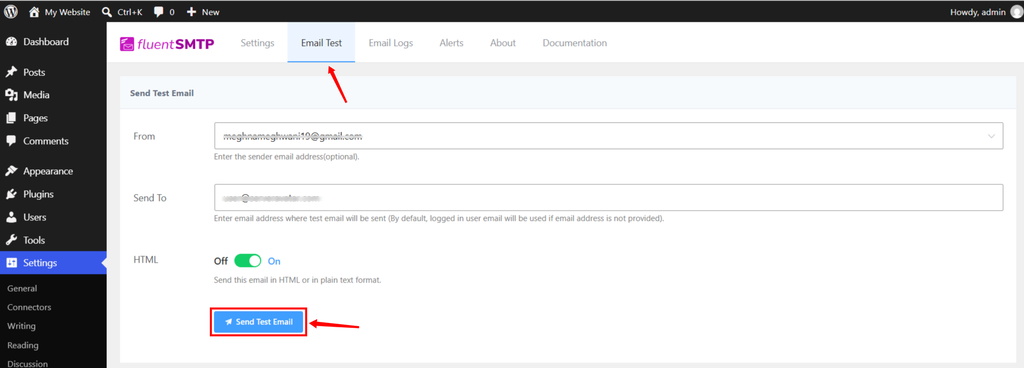Image resolution: width=1024 pixels, height=368 pixels.
Task: Open the Email Logs tab
Action: 391,43
